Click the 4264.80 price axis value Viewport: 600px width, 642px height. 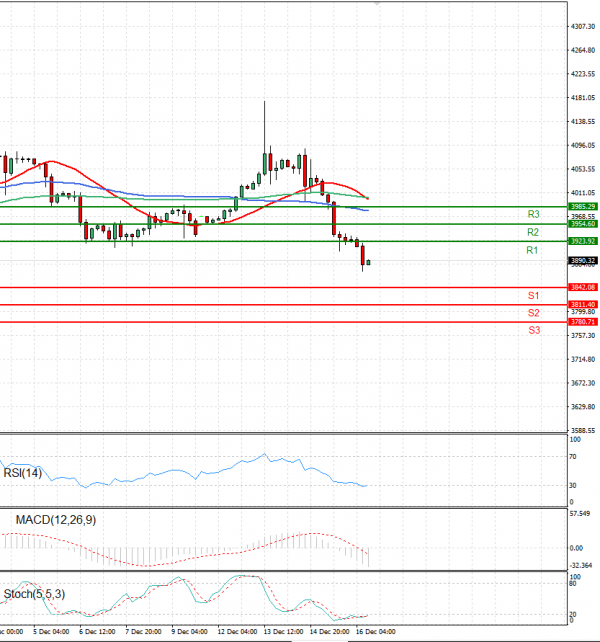(x=583, y=50)
